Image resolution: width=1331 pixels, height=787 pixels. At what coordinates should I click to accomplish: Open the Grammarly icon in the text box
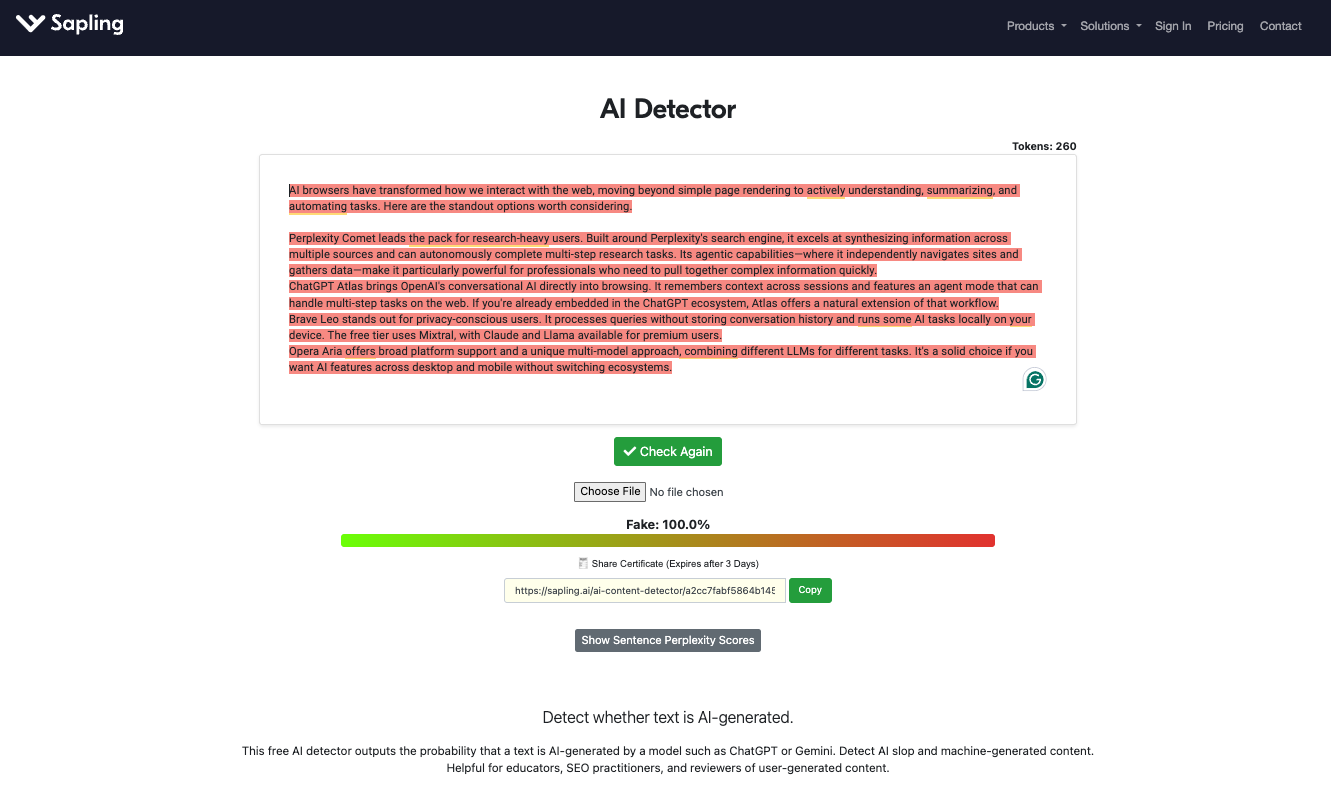pos(1033,380)
